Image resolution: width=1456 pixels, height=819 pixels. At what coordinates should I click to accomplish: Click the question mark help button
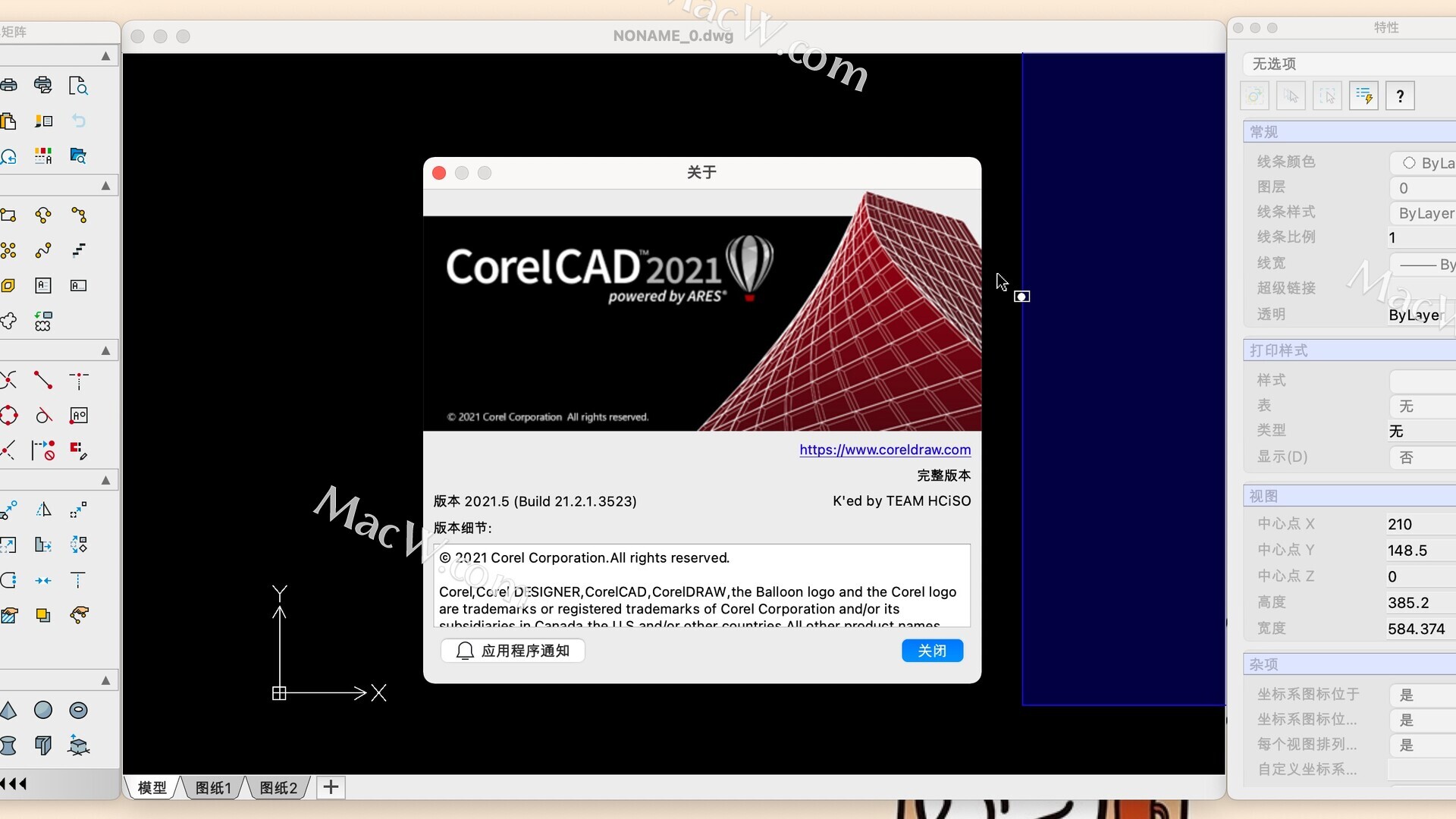(1400, 96)
